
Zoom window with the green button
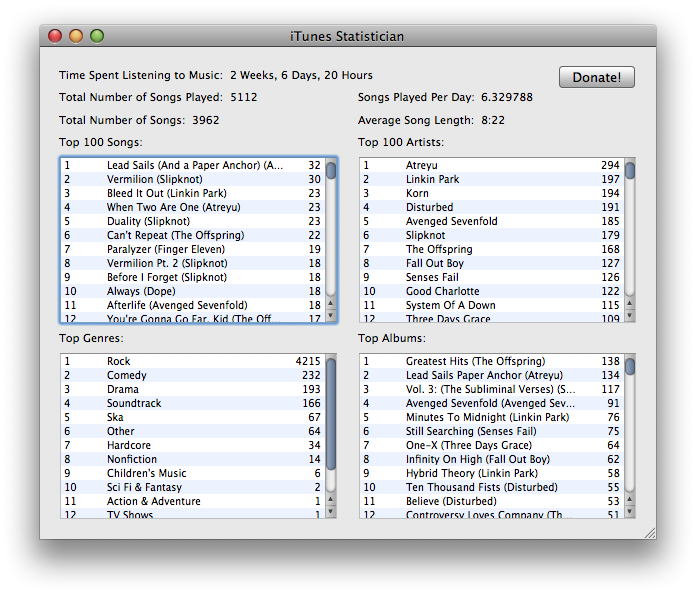[x=97, y=36]
